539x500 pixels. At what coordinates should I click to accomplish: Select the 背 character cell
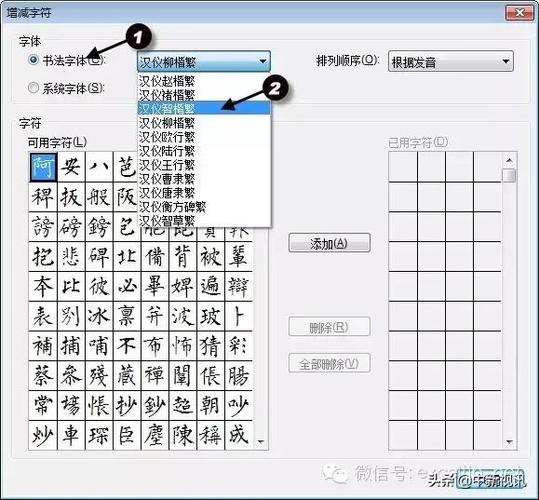pos(183,257)
